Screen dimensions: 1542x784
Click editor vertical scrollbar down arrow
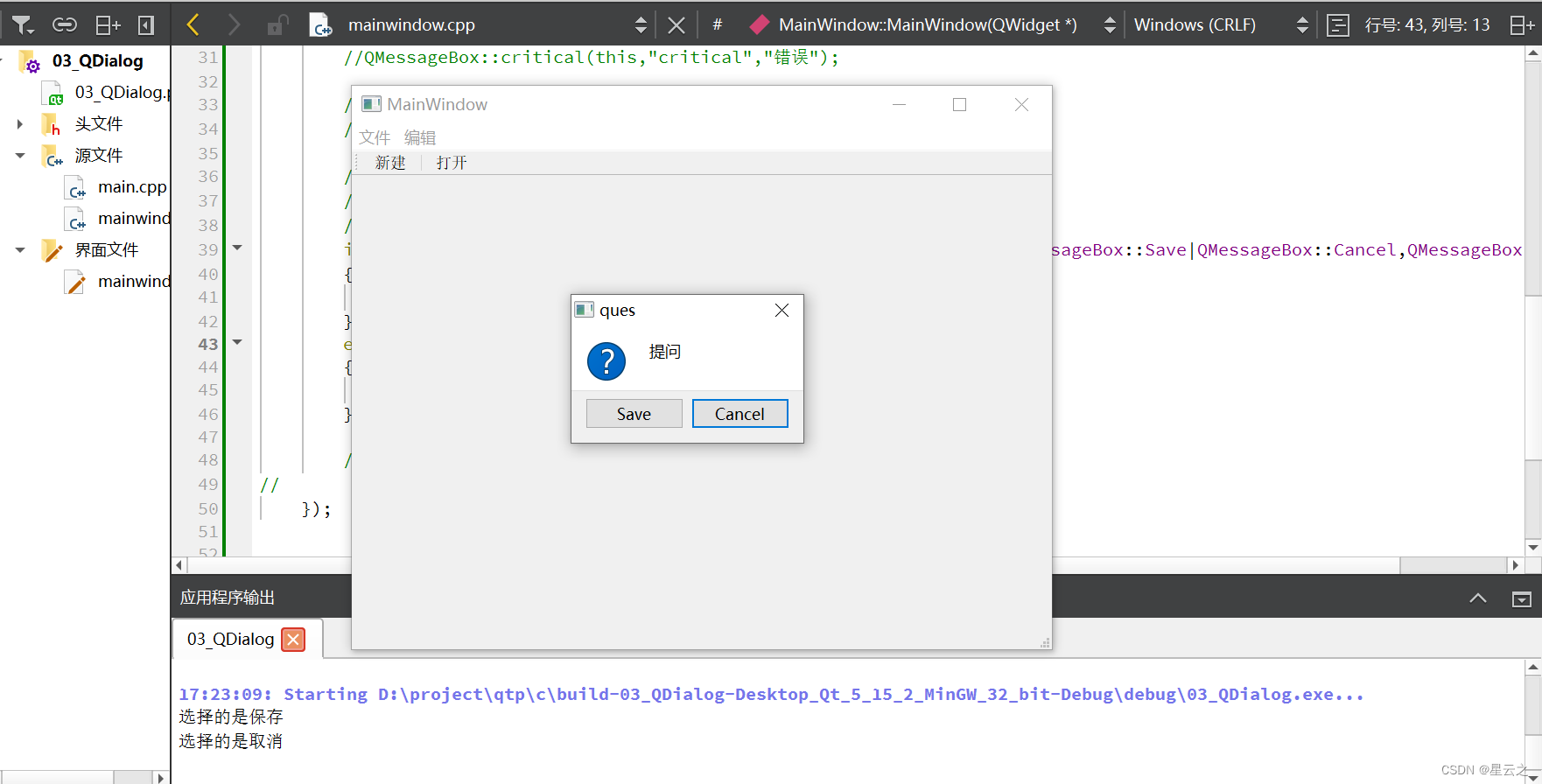coord(1533,548)
